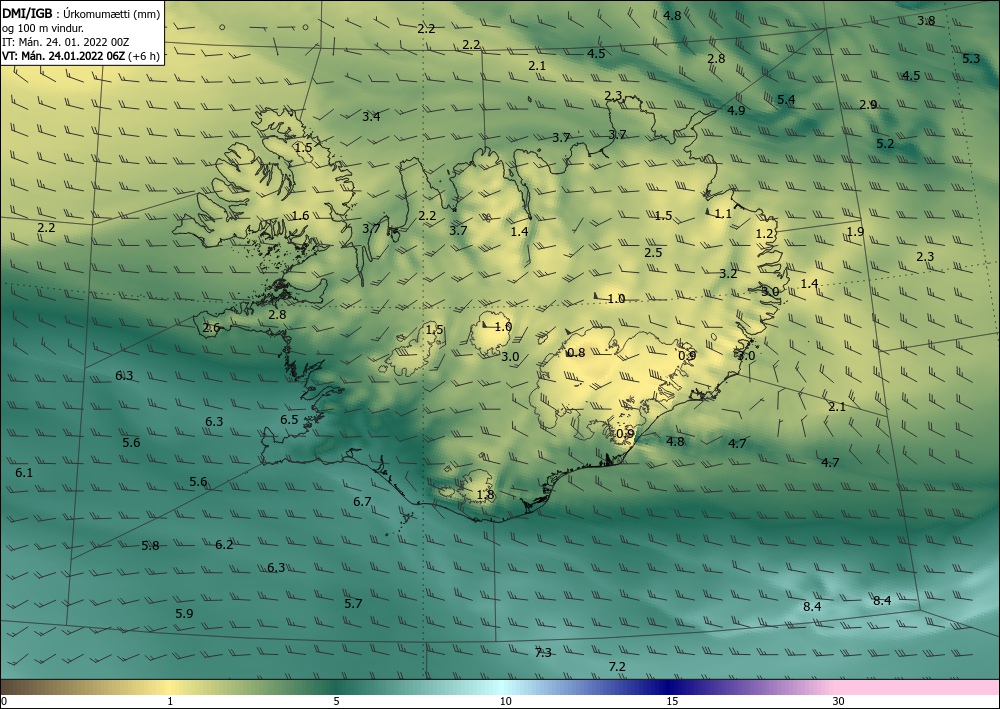This screenshot has width=1000, height=709.
Task: Click the map value '5.2'
Action: [x=885, y=143]
